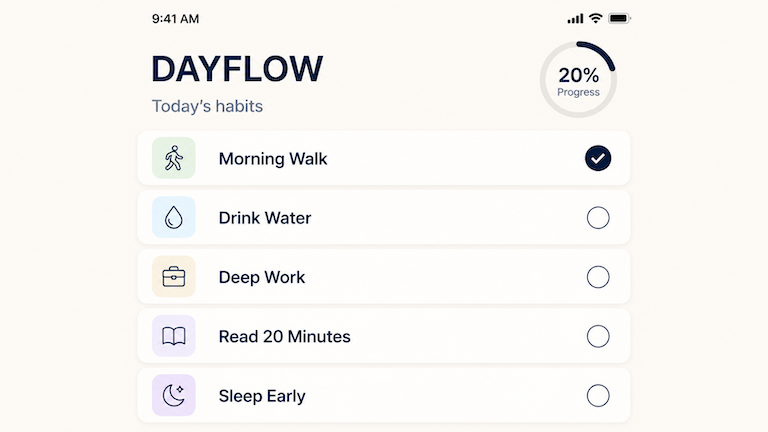Click the cellular signal bars icon
The image size is (768, 432).
pyautogui.click(x=575, y=18)
